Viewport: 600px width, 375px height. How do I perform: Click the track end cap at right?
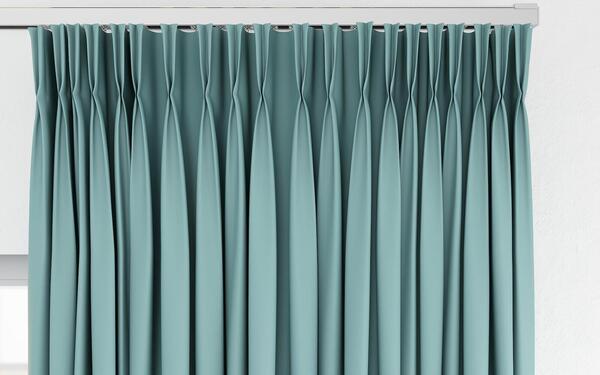(x=527, y=15)
